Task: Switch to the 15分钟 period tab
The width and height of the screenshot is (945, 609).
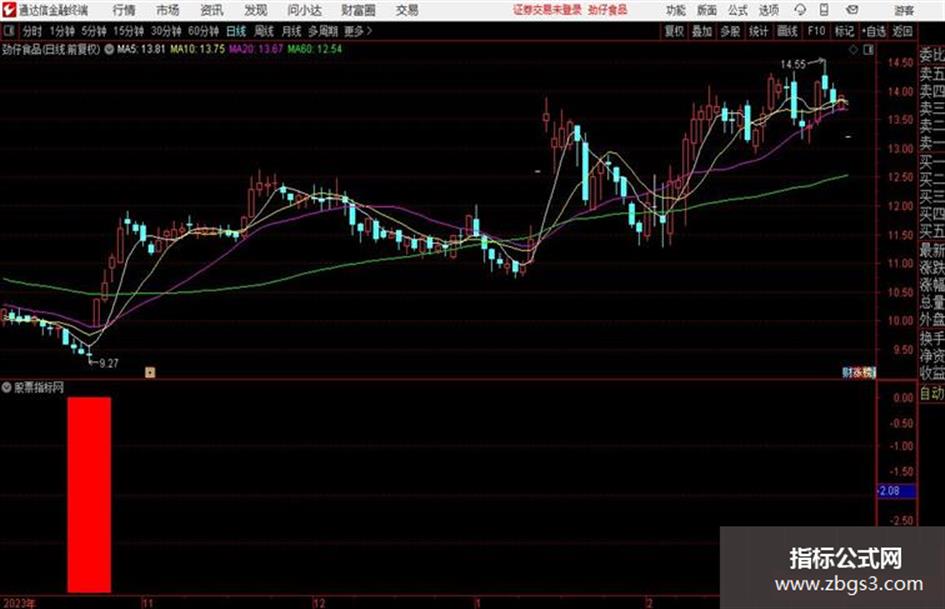Action: pos(128,31)
